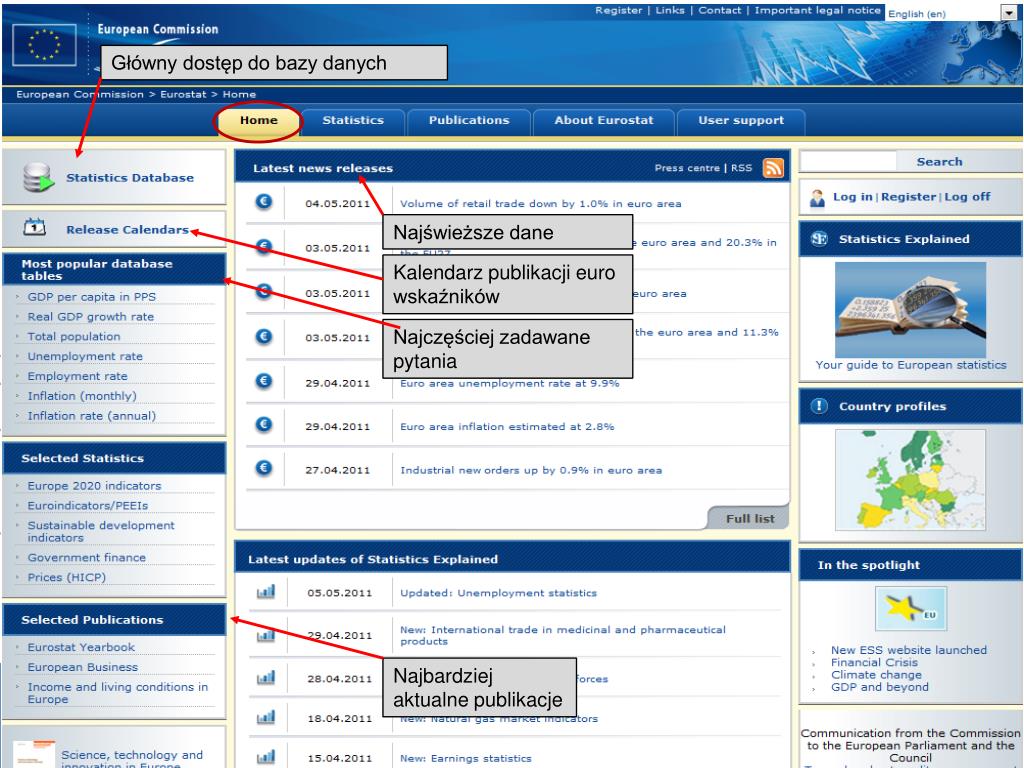The image size is (1024, 768).
Task: Open the Contact link
Action: [720, 10]
